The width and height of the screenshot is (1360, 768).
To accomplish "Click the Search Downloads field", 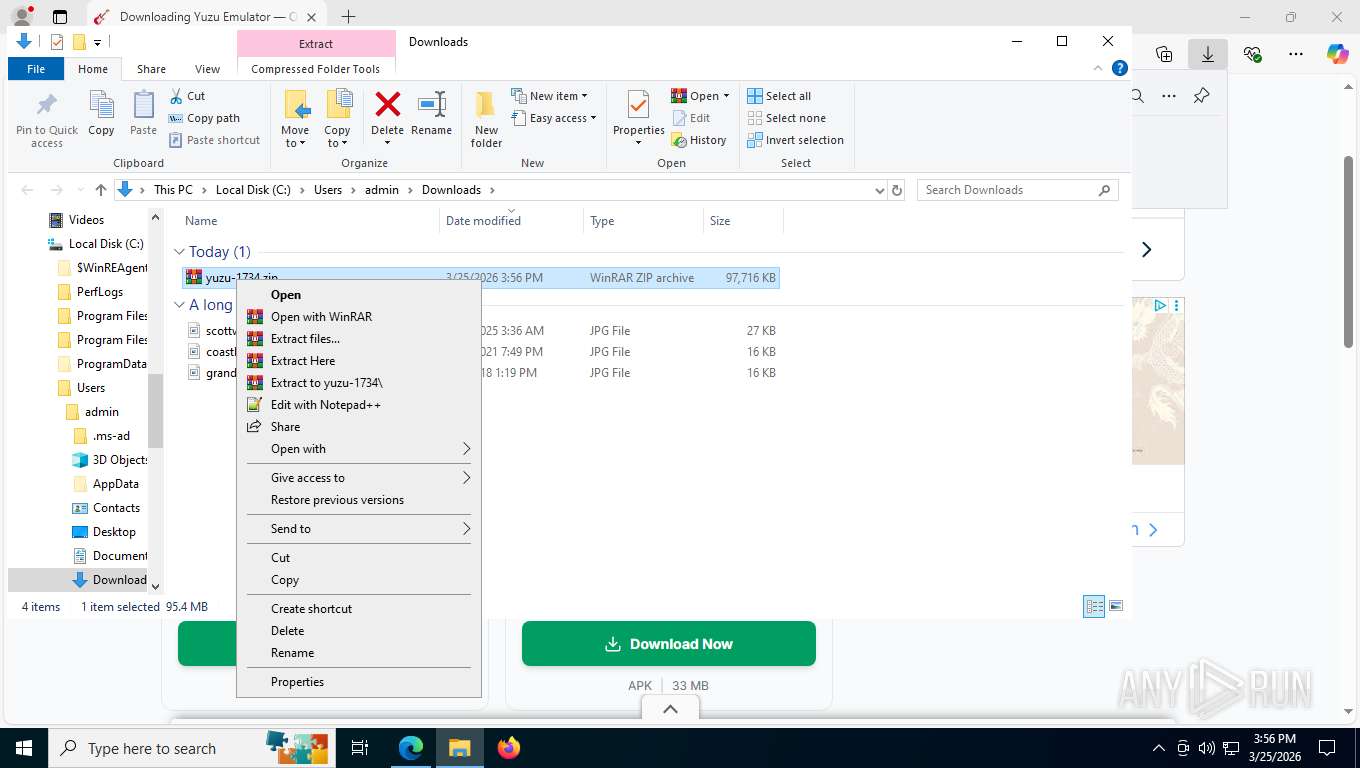I will 1017,190.
